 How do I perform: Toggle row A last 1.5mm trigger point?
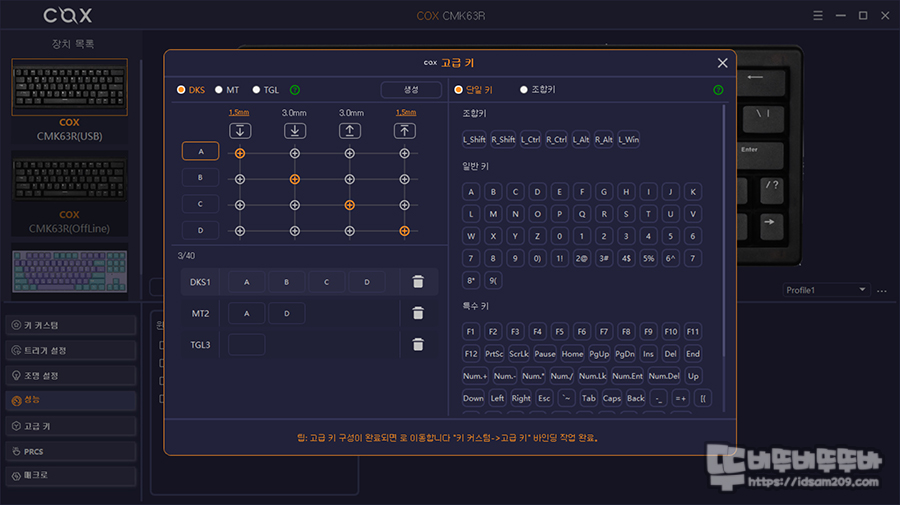pyautogui.click(x=405, y=153)
